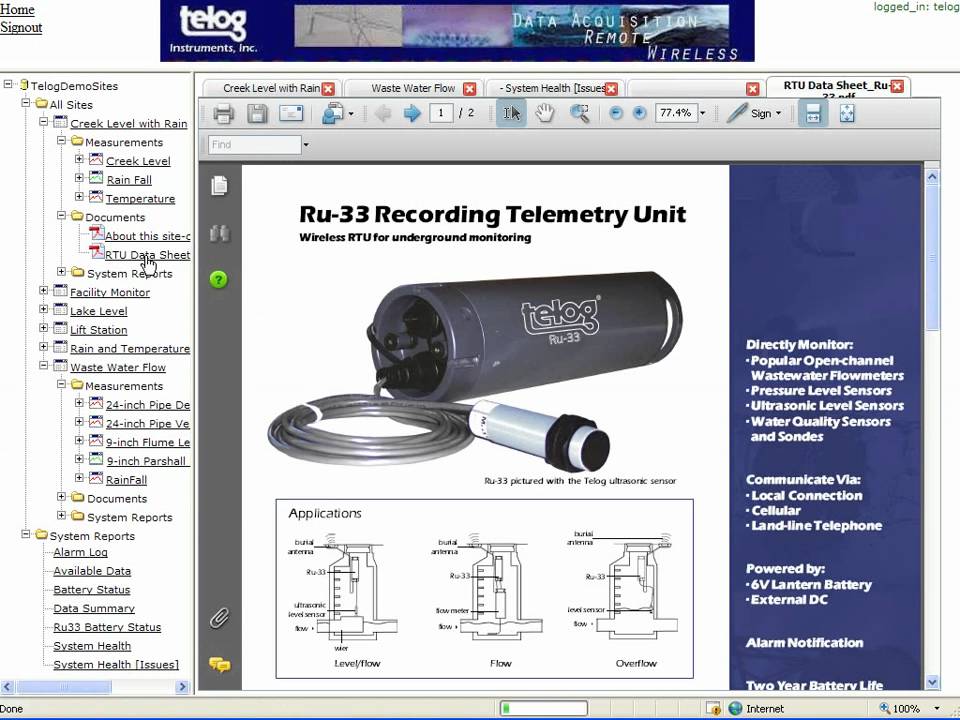Open Ru33 Battery Status report

pyautogui.click(x=107, y=627)
